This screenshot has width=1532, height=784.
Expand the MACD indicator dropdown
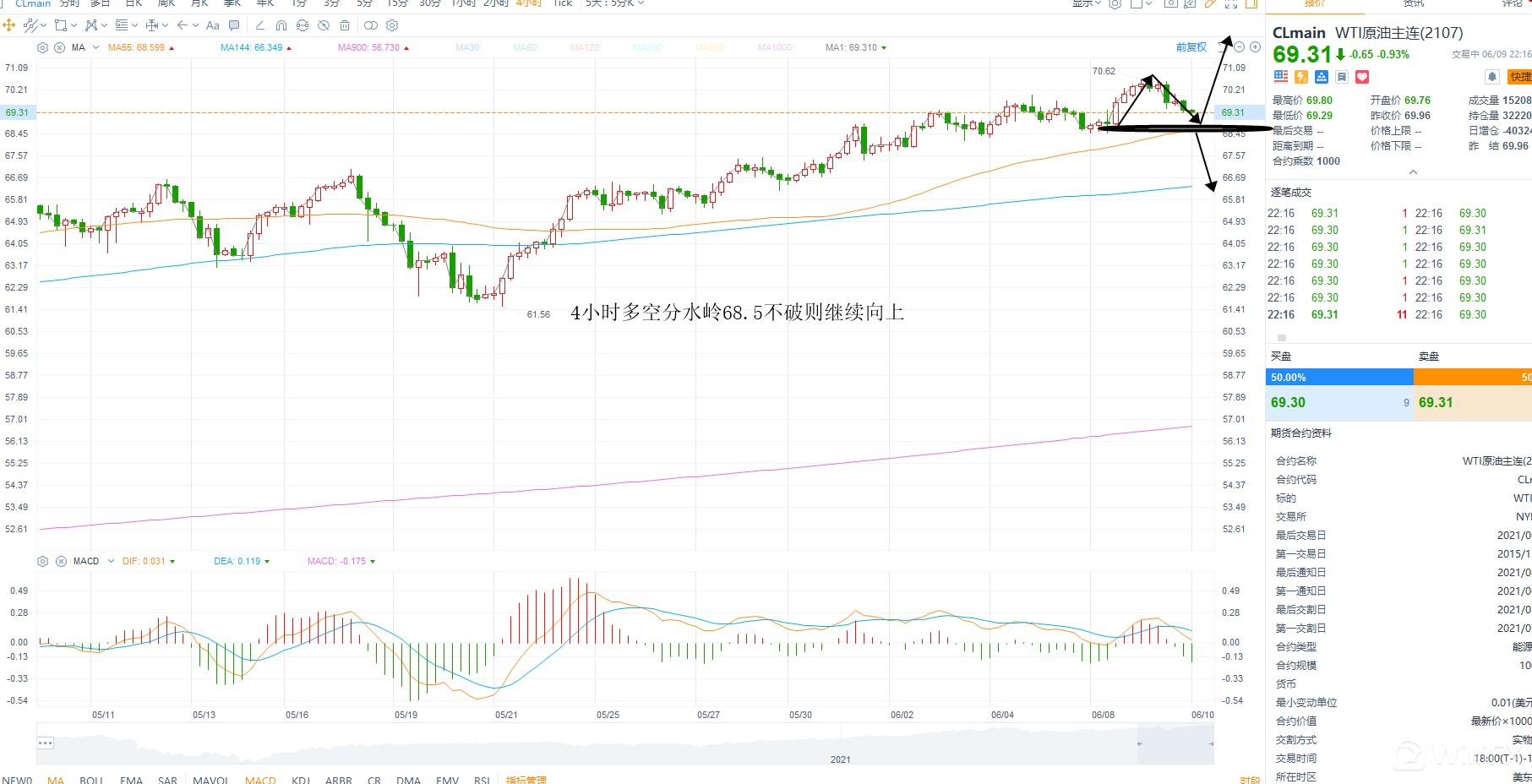point(111,561)
